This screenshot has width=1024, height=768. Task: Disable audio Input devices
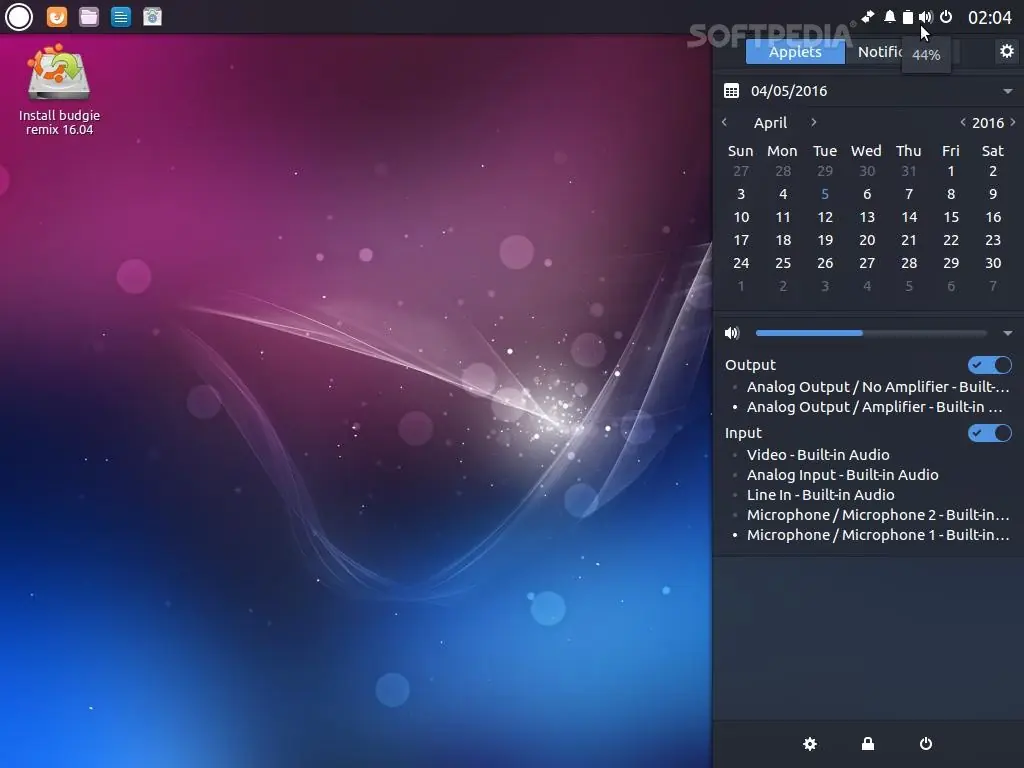pyautogui.click(x=989, y=433)
